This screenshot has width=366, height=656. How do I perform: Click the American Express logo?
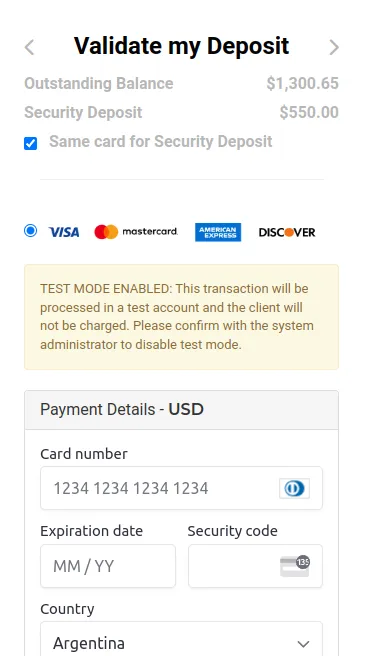pos(218,232)
